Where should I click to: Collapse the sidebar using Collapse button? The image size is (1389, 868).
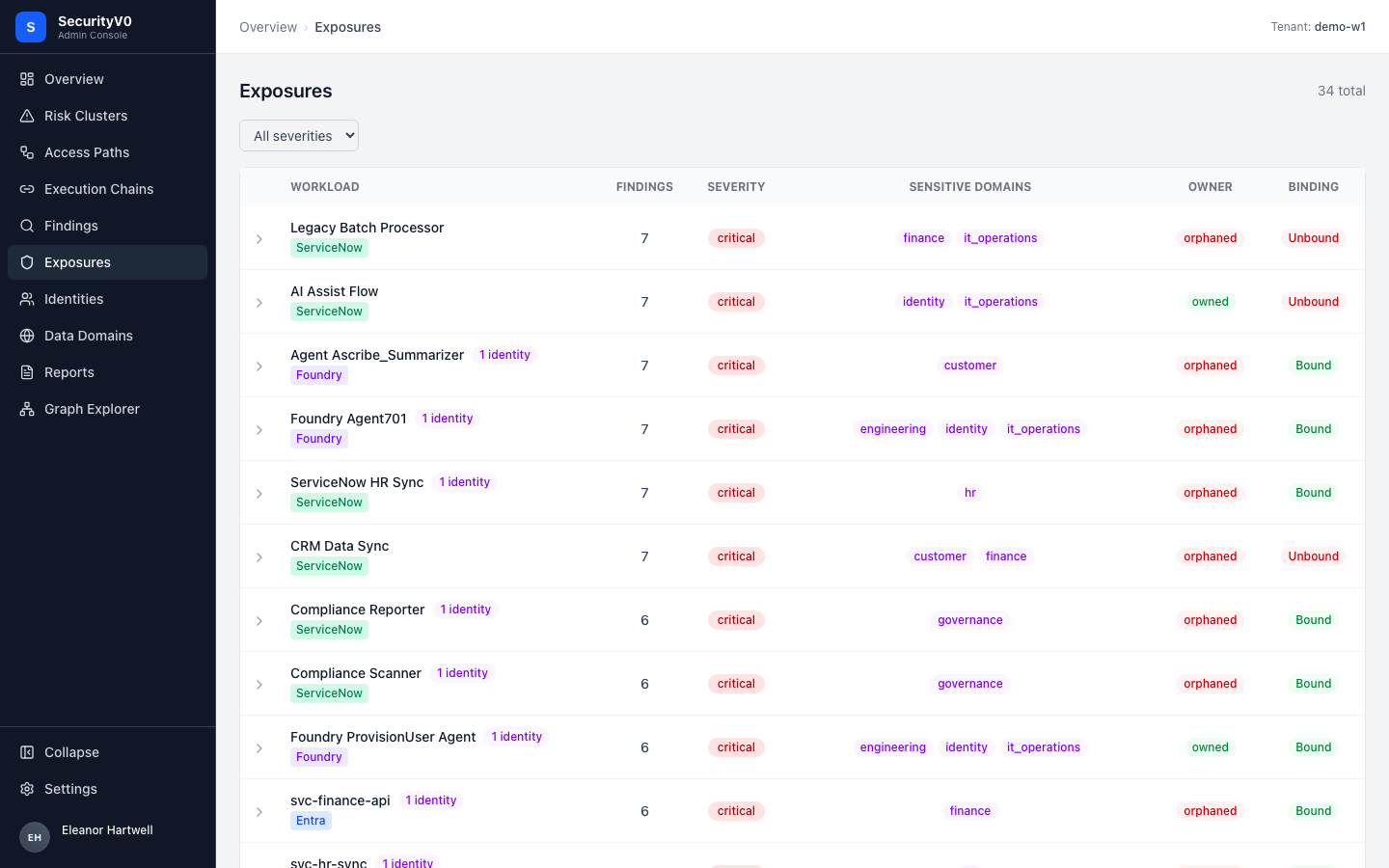point(107,752)
